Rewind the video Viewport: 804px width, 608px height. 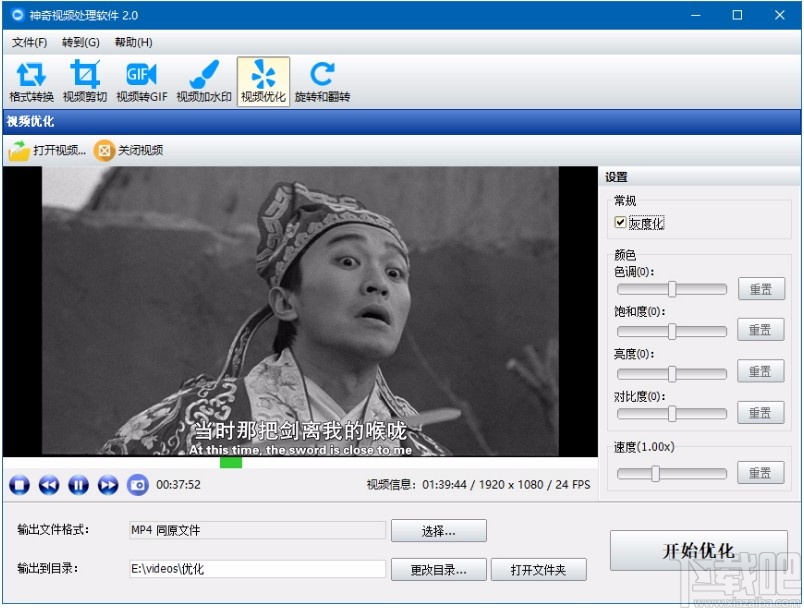tap(49, 484)
